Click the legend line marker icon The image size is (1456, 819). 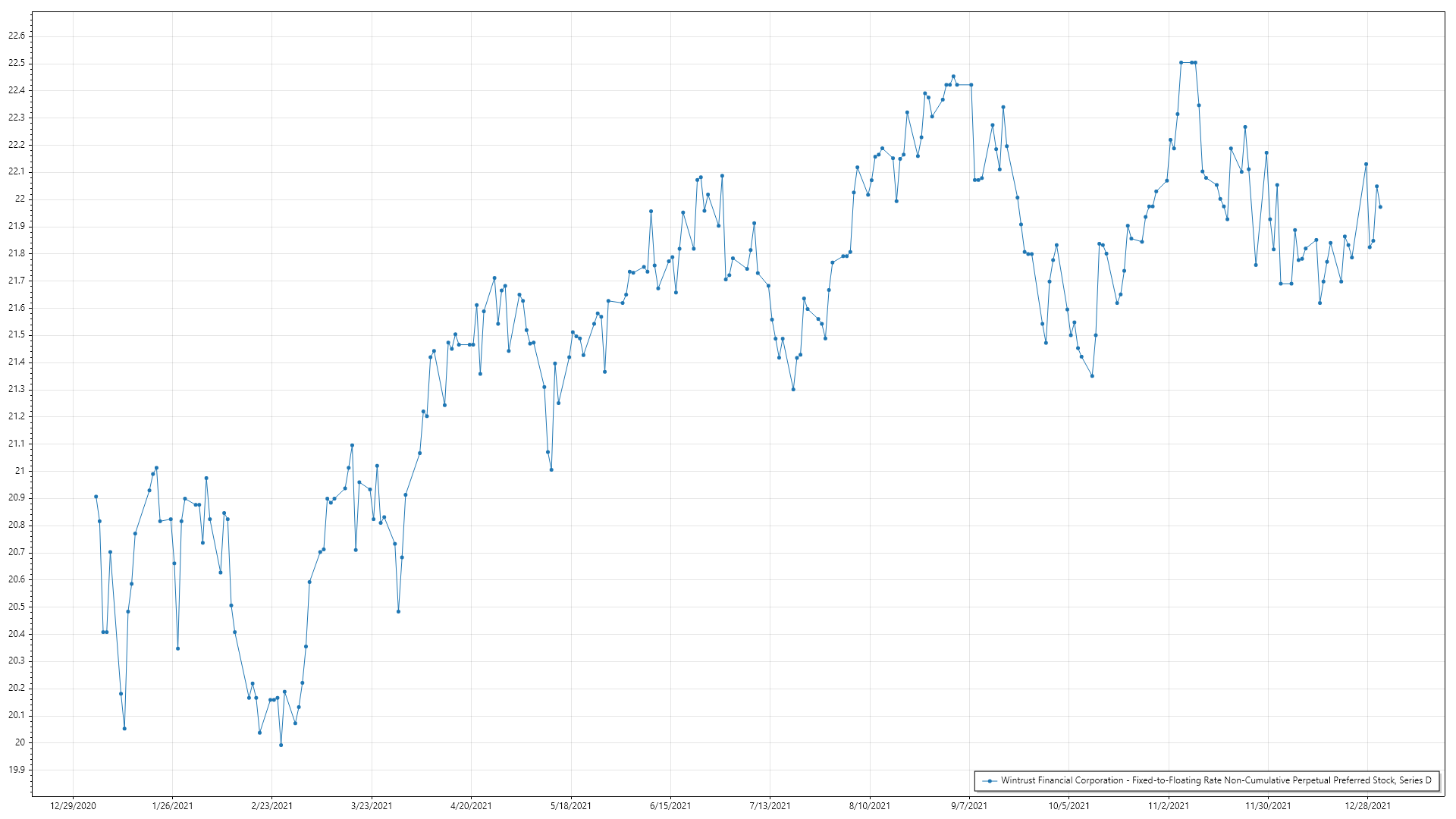coord(989,780)
